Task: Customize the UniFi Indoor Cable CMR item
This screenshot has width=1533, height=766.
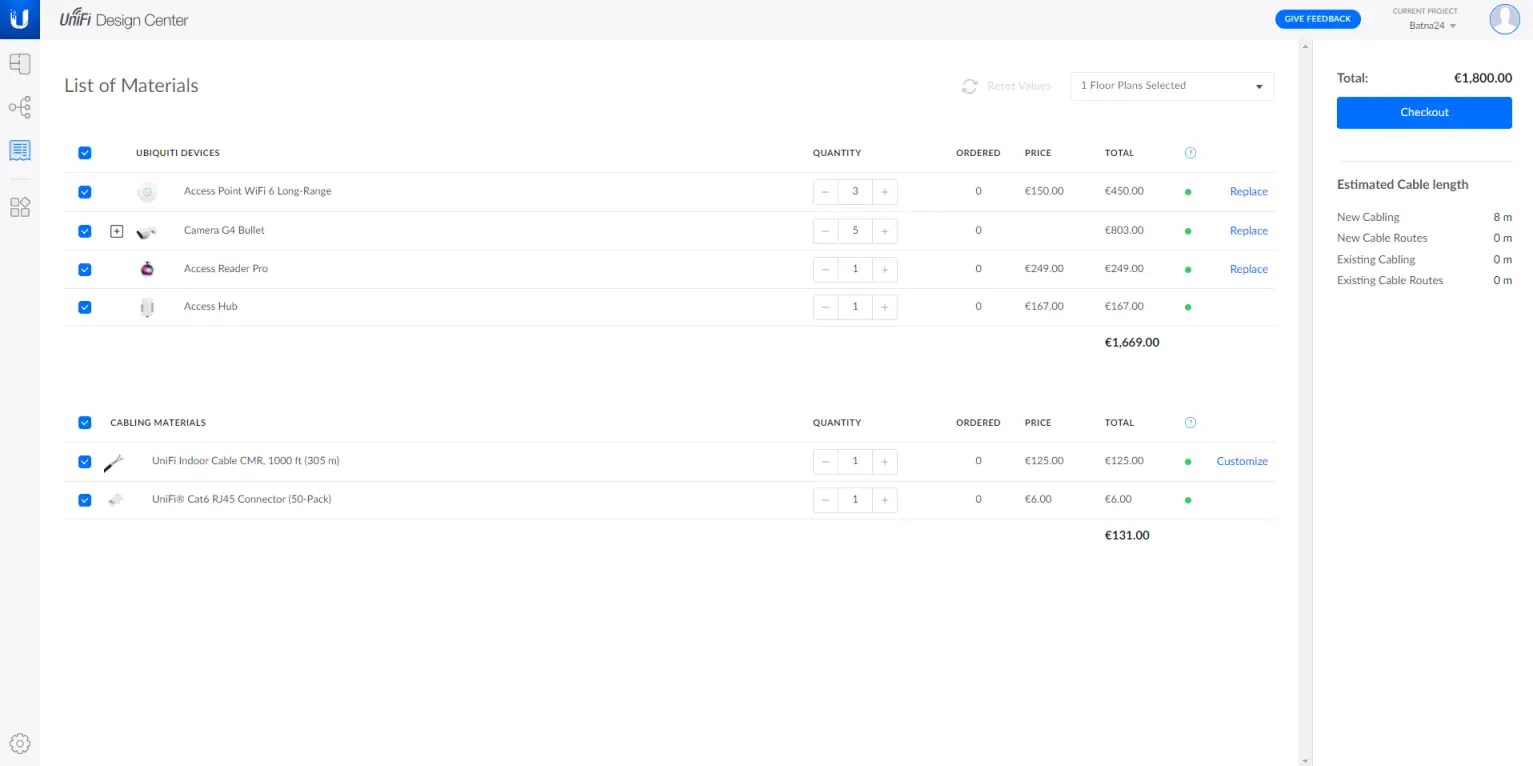Action: coord(1241,461)
